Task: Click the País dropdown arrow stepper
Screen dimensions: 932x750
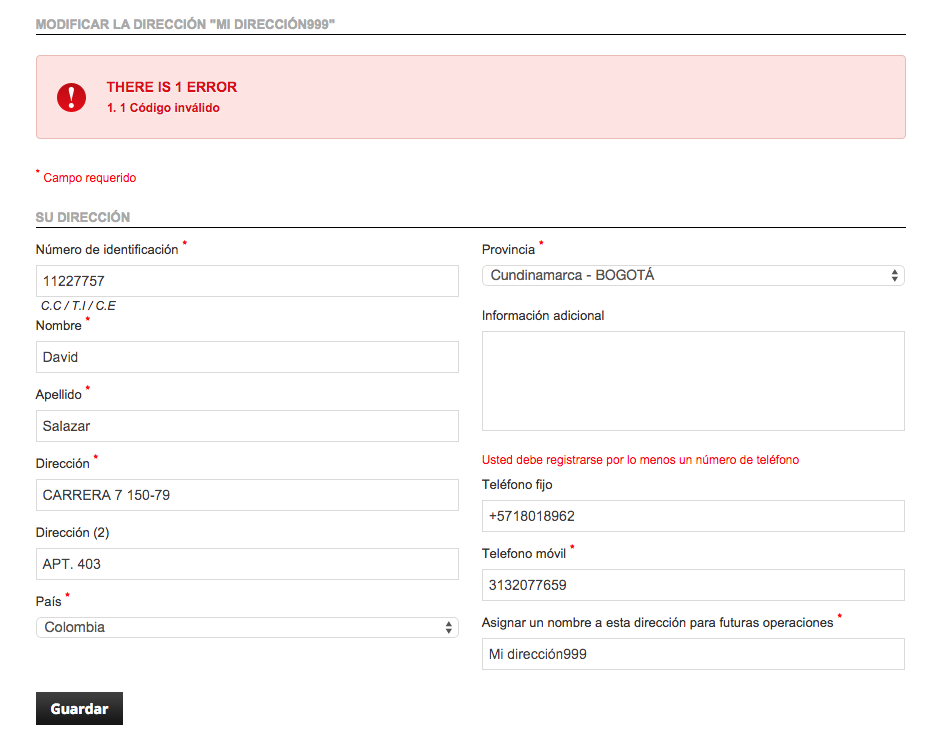Action: tap(448, 628)
